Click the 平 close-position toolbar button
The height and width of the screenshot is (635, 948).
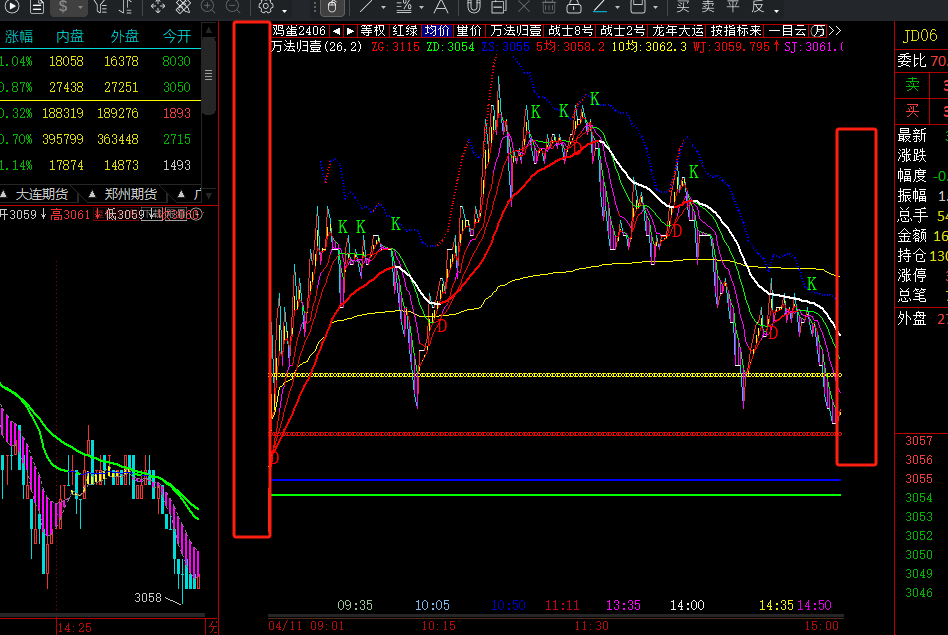(733, 7)
